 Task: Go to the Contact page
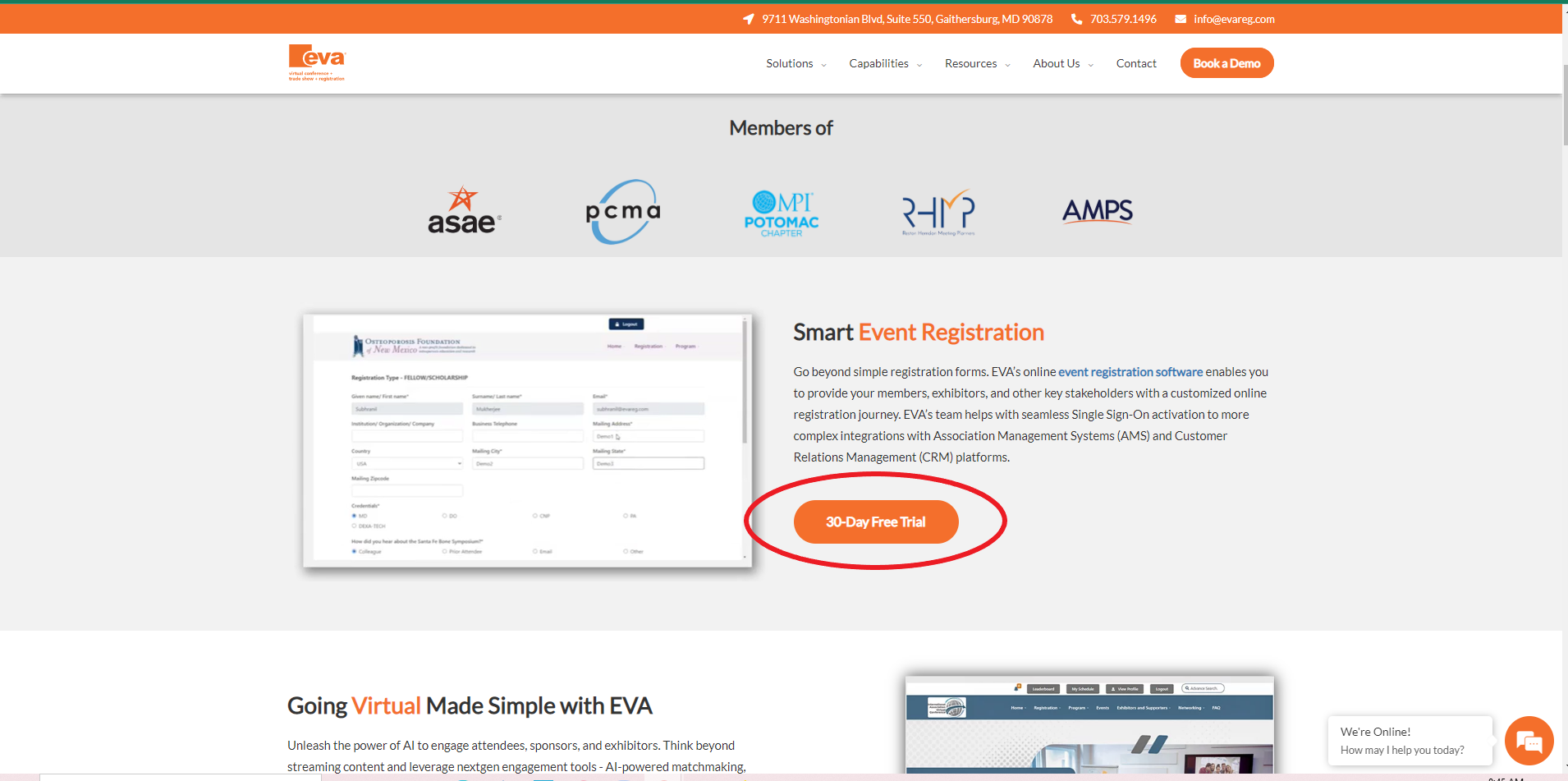(1136, 63)
